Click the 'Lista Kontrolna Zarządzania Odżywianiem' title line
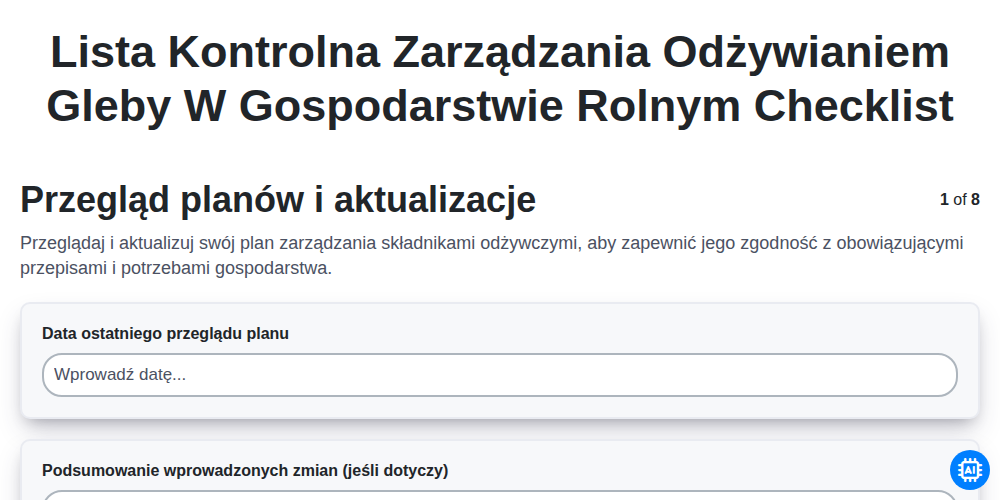Screen dimensions: 1000x500 (500, 52)
